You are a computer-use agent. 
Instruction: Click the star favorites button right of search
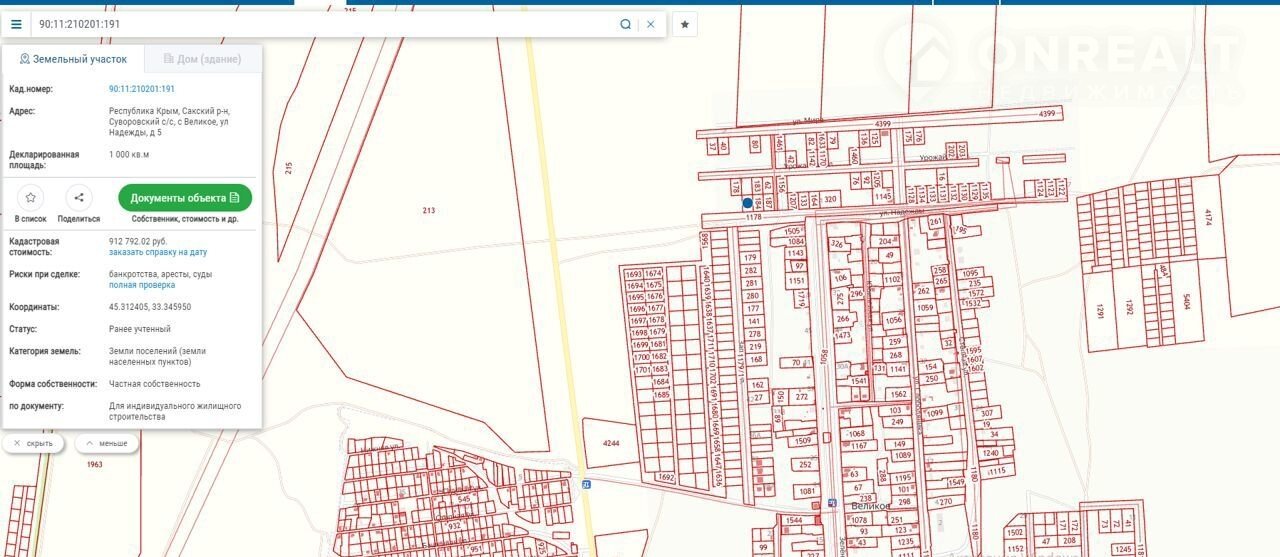point(685,24)
